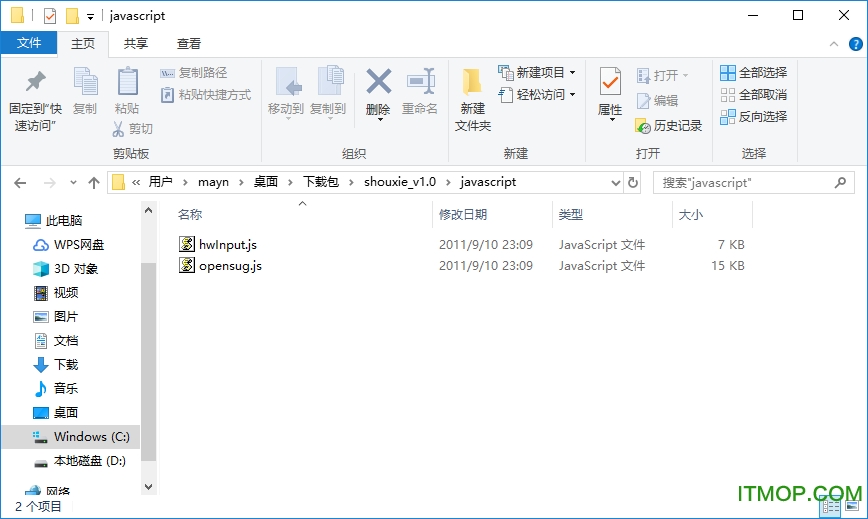Navigate to 桌面 in the address bar
The image size is (868, 519).
(266, 182)
